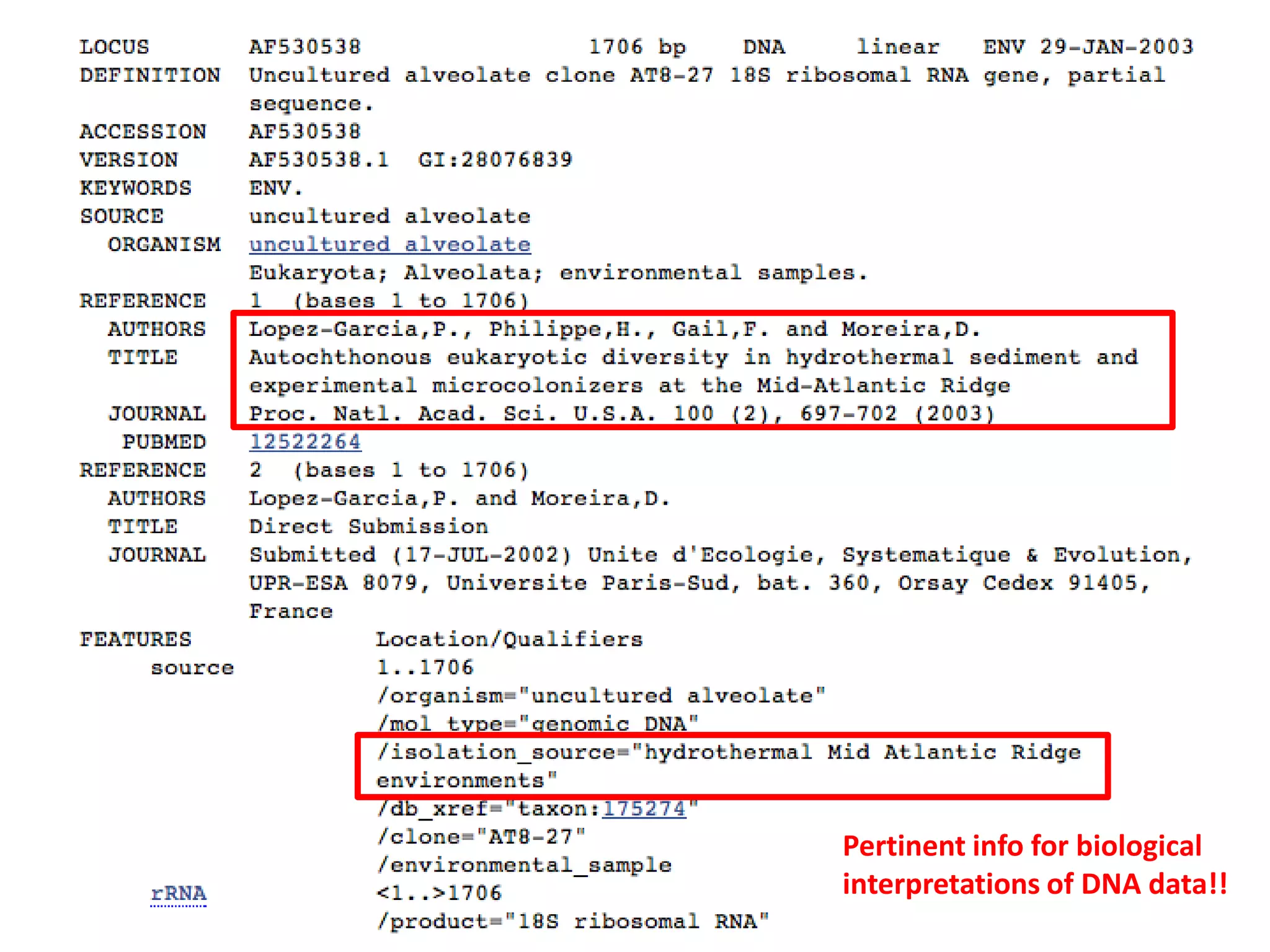Click the VERSION value 'AF530538.1'
Screen dimensions: 1270x952
point(319,160)
